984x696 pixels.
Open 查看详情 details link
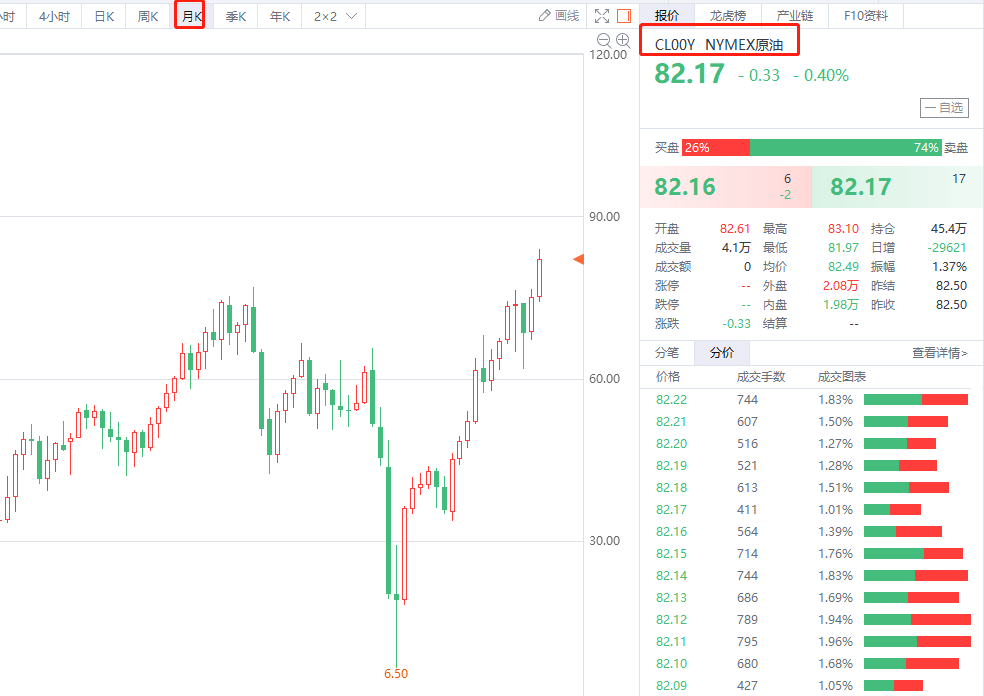[939, 353]
